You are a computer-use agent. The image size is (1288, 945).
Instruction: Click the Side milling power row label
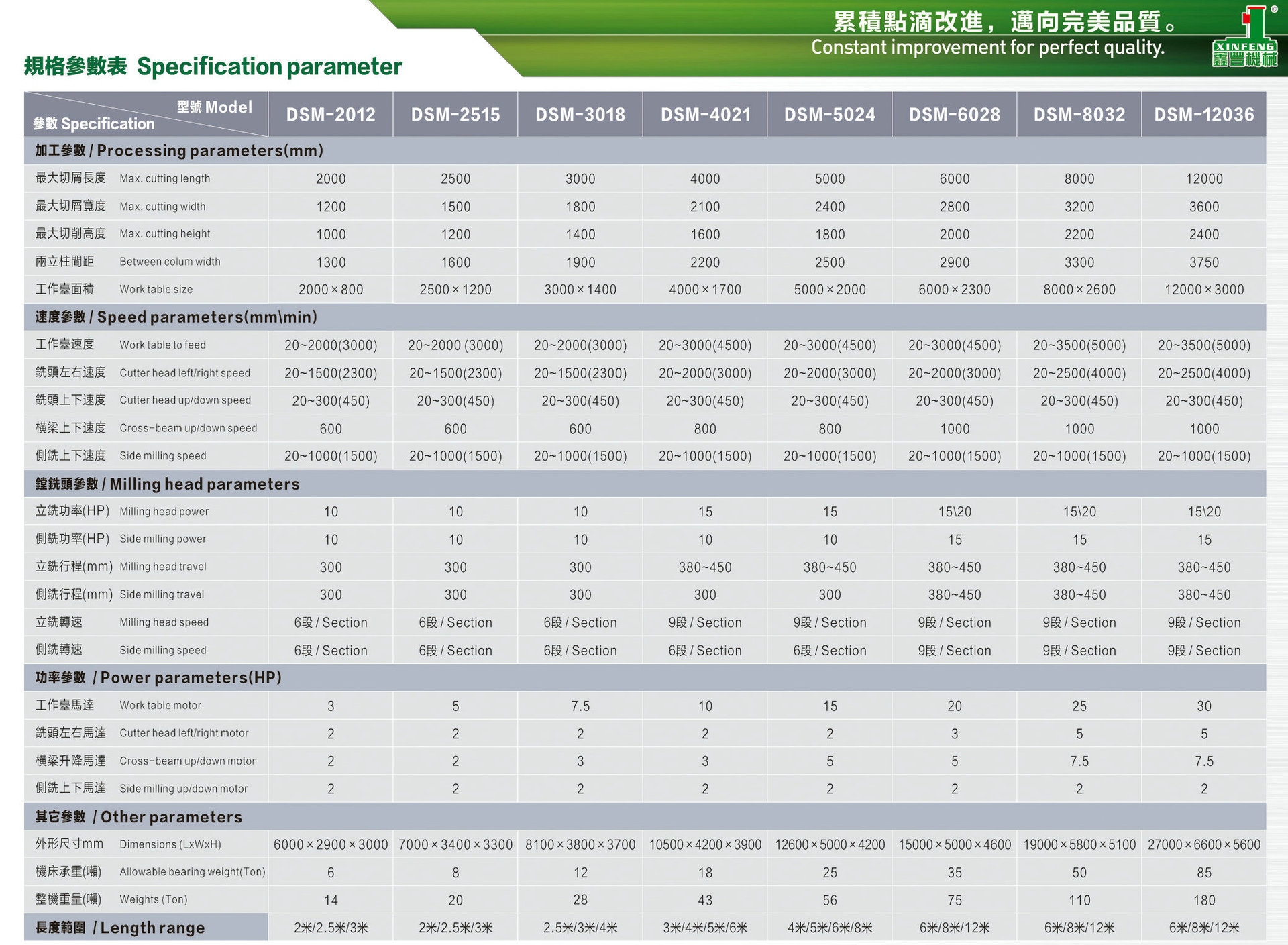coord(163,539)
